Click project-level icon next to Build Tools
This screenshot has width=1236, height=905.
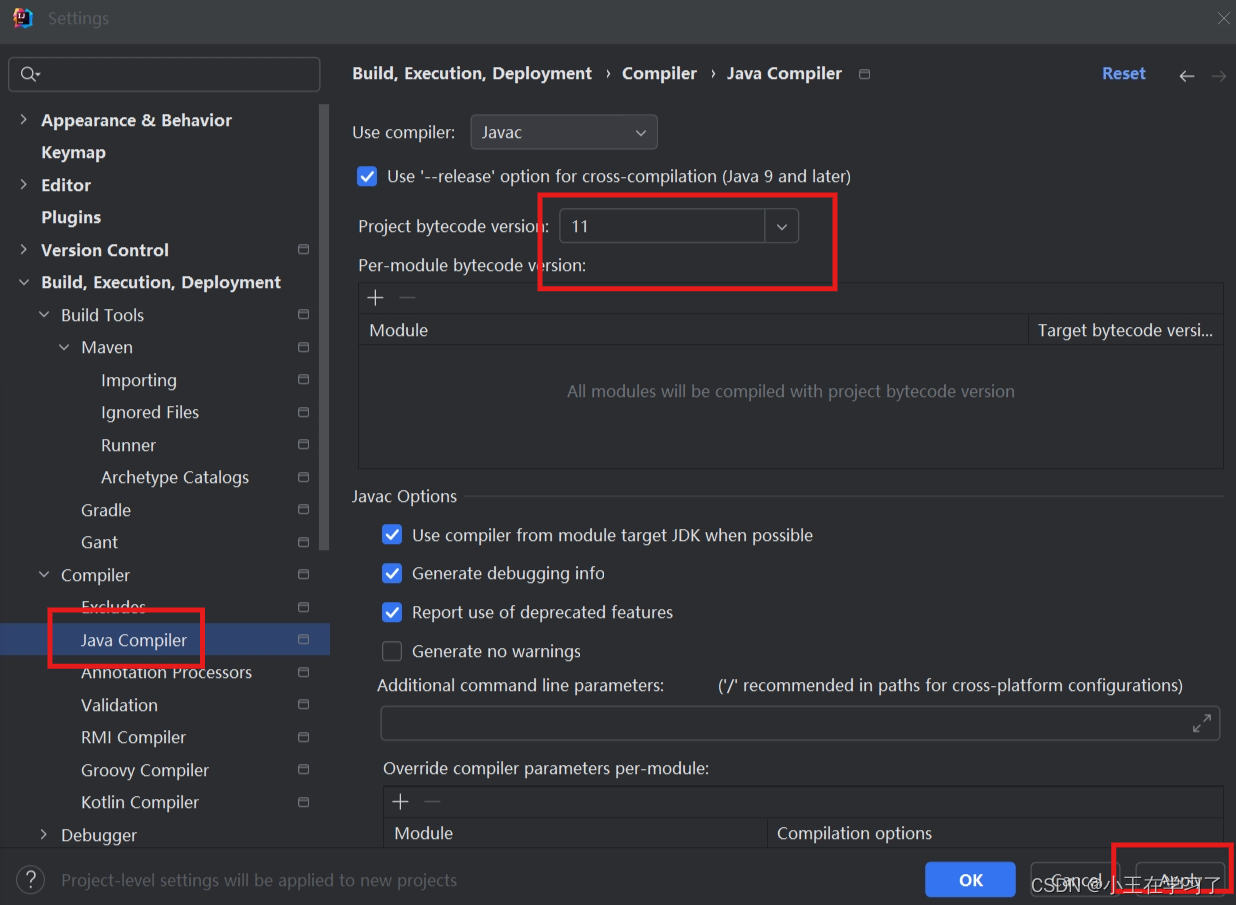(x=303, y=315)
